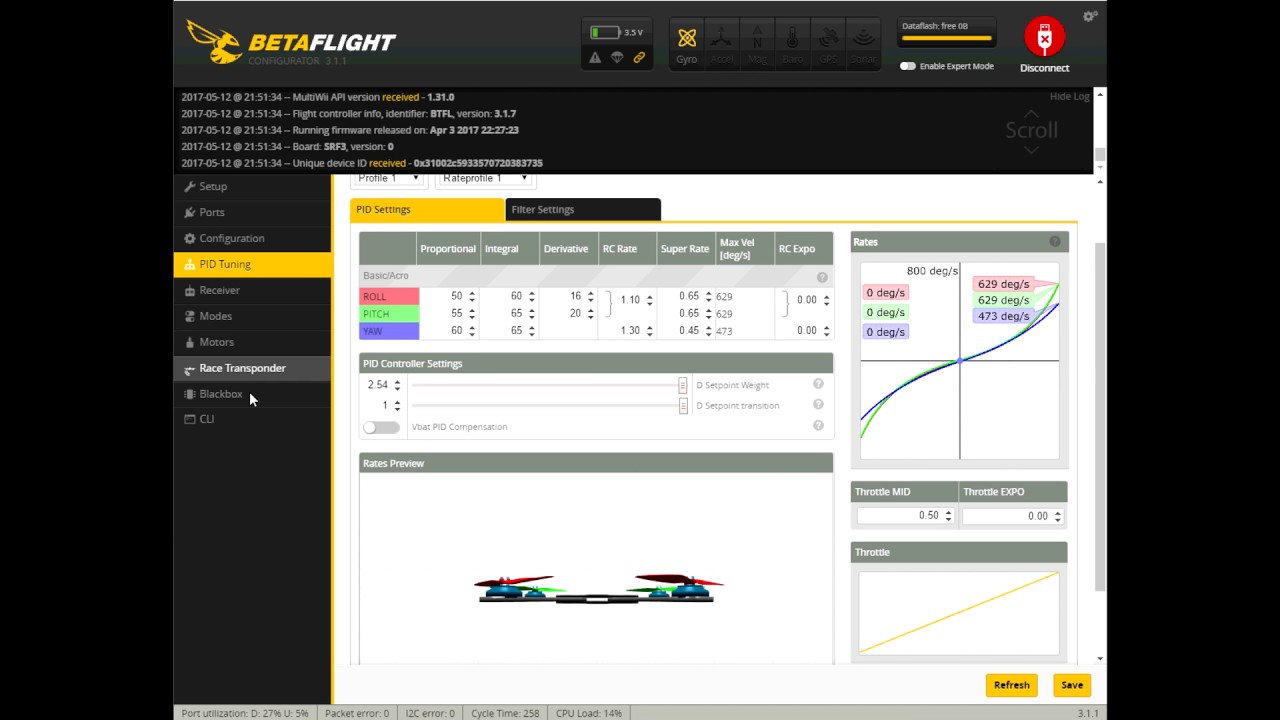Click the Accel sensor icon
Viewport: 1280px width, 720px height.
(722, 45)
